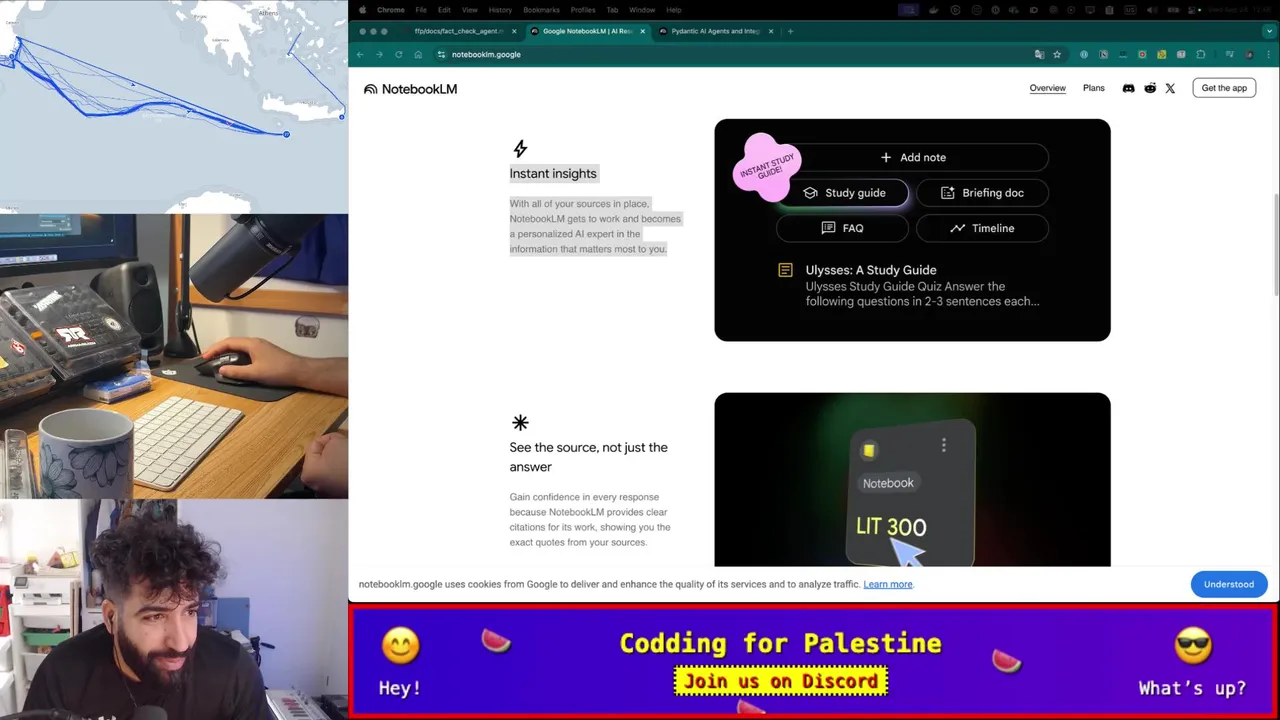This screenshot has height=720, width=1280.
Task: Switch to the fact_check_agent tab
Action: click(x=460, y=31)
